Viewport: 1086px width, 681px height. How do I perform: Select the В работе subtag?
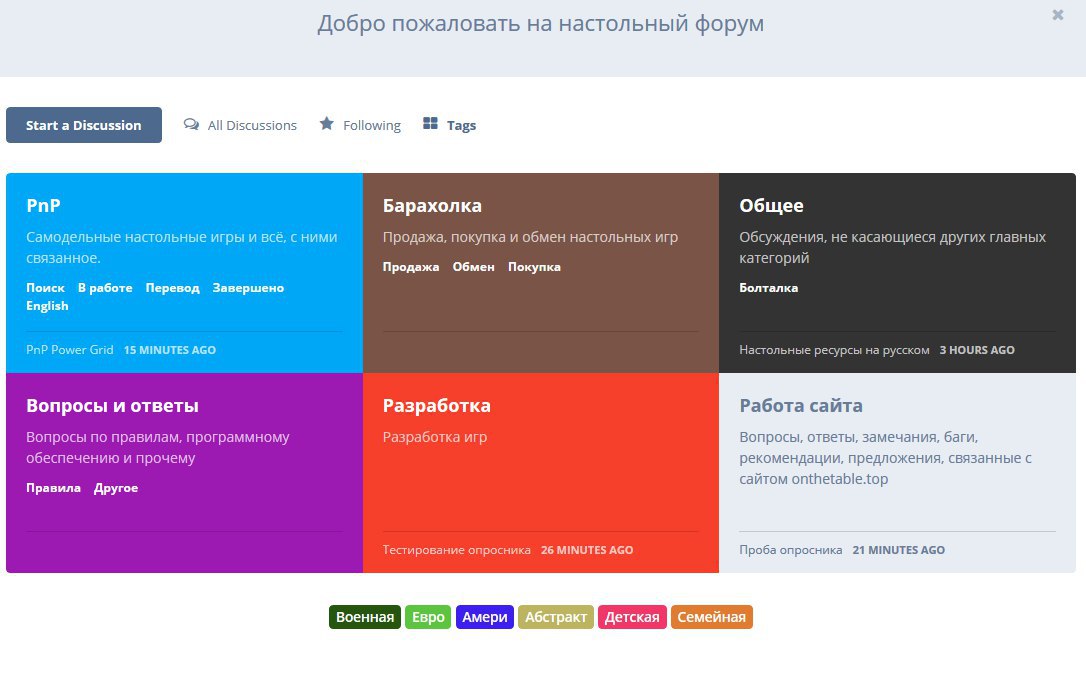[x=105, y=288]
